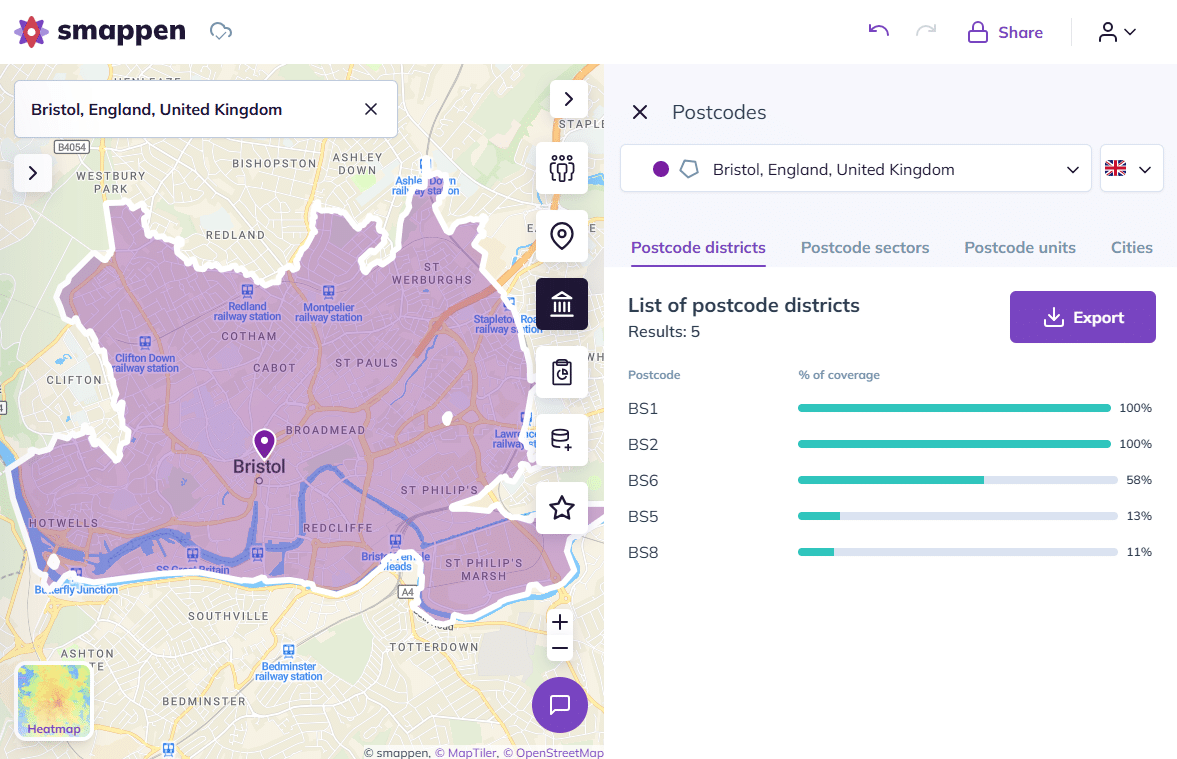
Task: Open the favorites star tool
Action: [562, 508]
